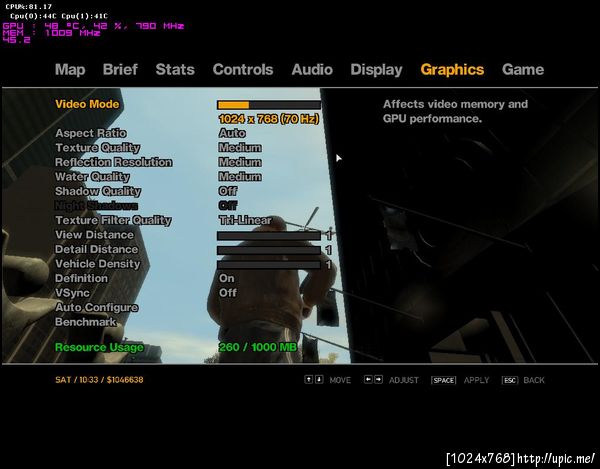Change Water Quality Medium value
Viewport: 600px width, 469px height.
(240, 177)
